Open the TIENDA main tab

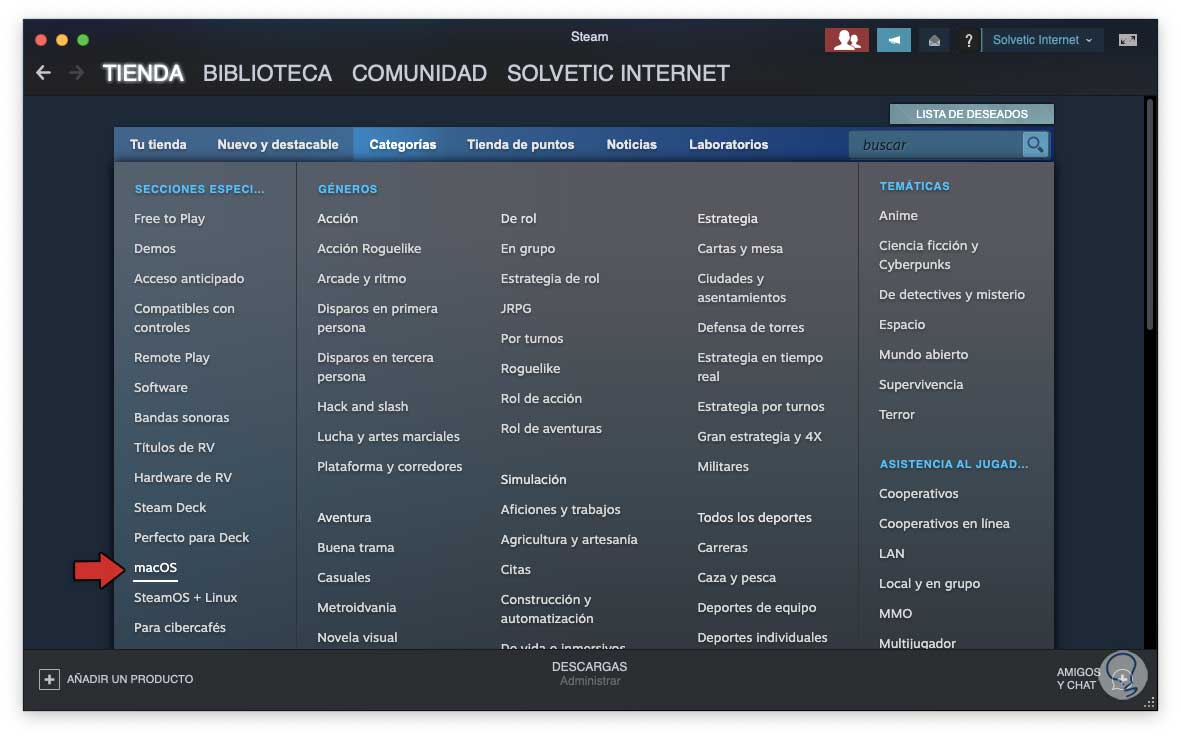(x=143, y=73)
